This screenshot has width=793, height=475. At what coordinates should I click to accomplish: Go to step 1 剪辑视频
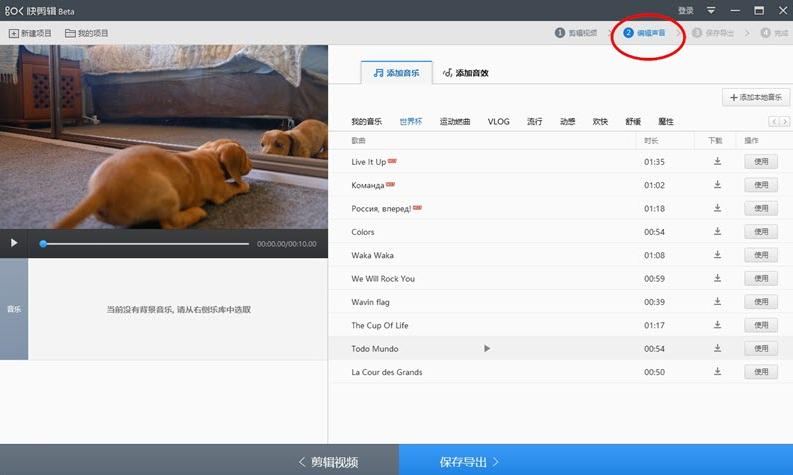pos(576,33)
